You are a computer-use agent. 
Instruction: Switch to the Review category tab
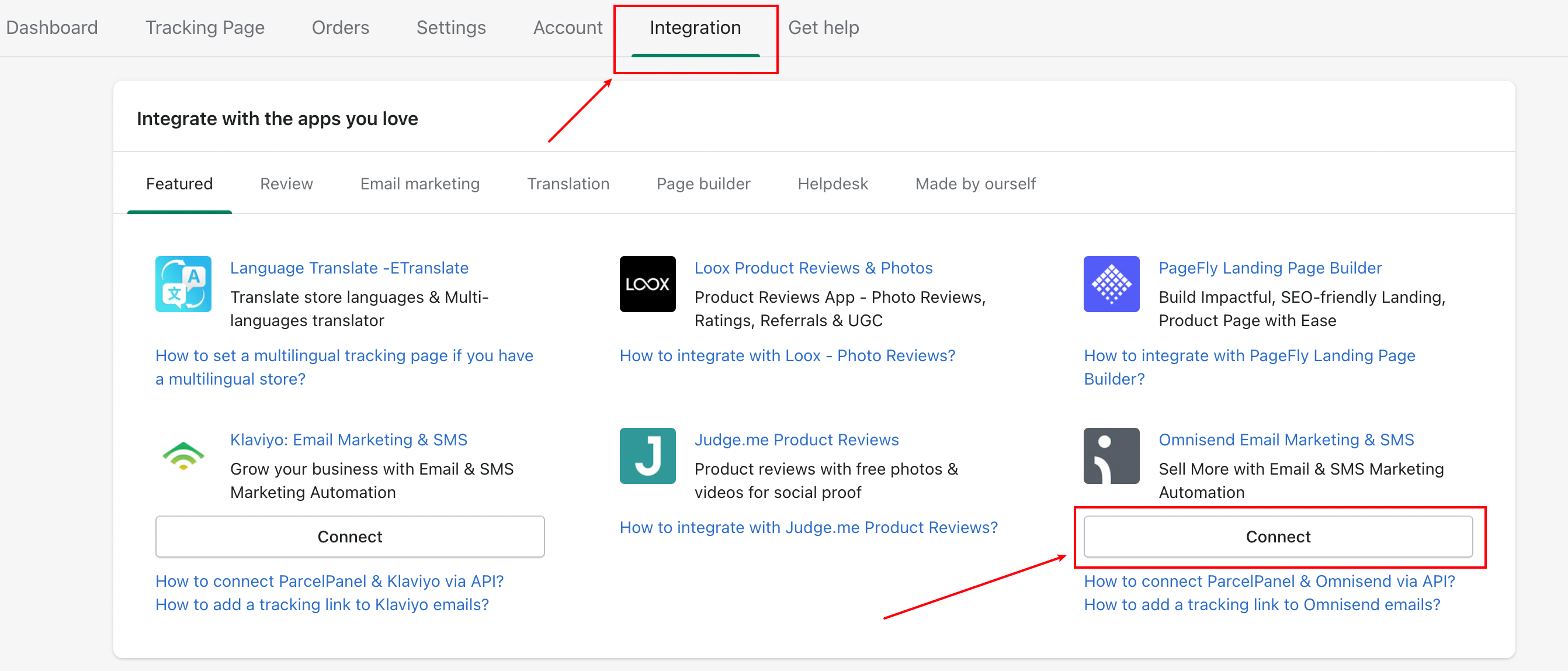click(286, 184)
